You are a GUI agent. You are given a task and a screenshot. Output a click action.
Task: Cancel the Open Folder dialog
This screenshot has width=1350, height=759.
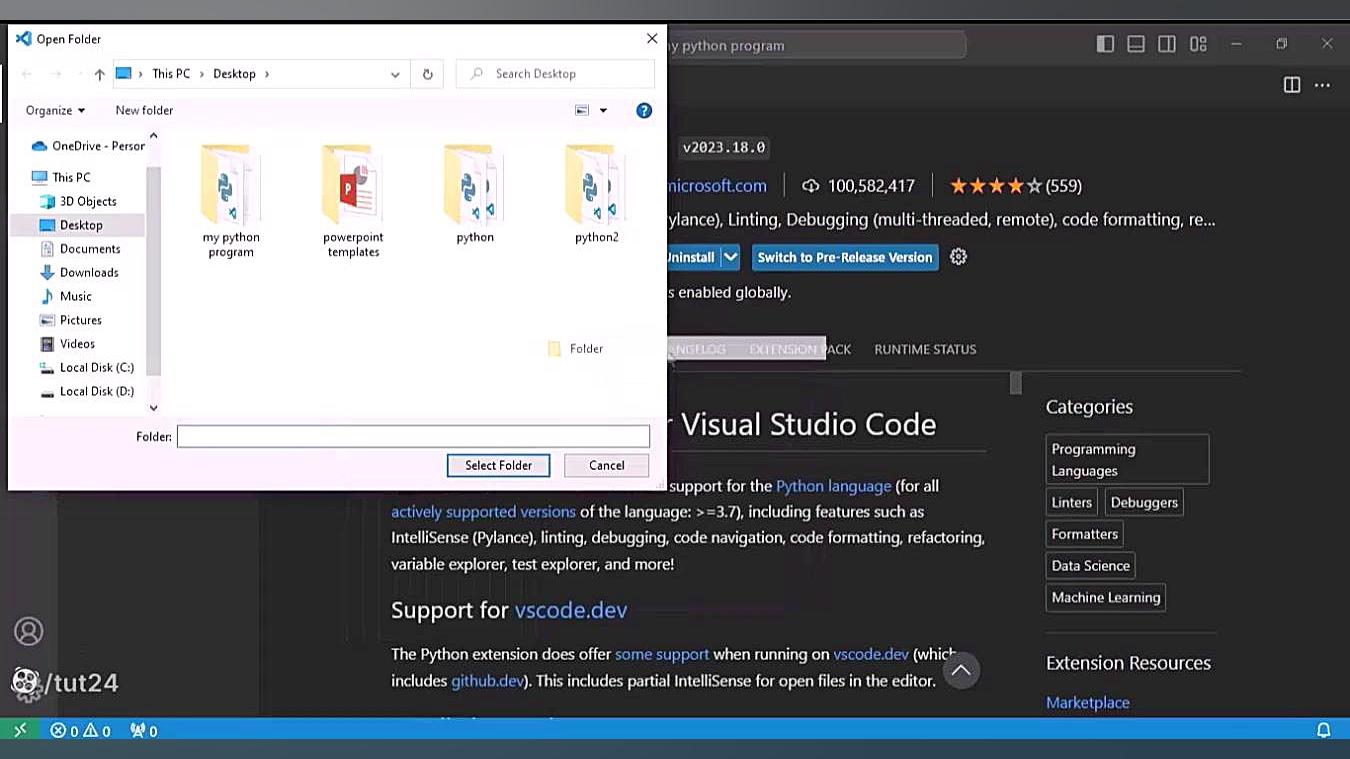[606, 465]
